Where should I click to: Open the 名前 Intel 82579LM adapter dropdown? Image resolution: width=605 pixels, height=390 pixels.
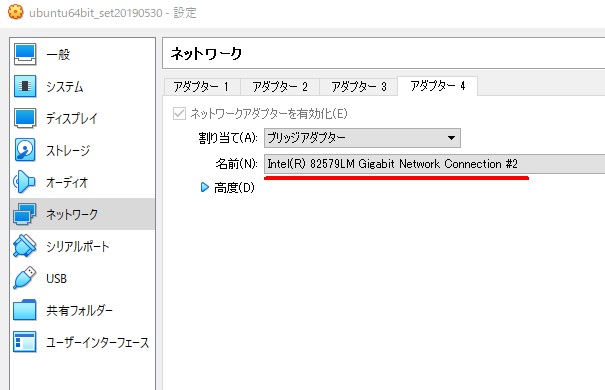pos(434,164)
